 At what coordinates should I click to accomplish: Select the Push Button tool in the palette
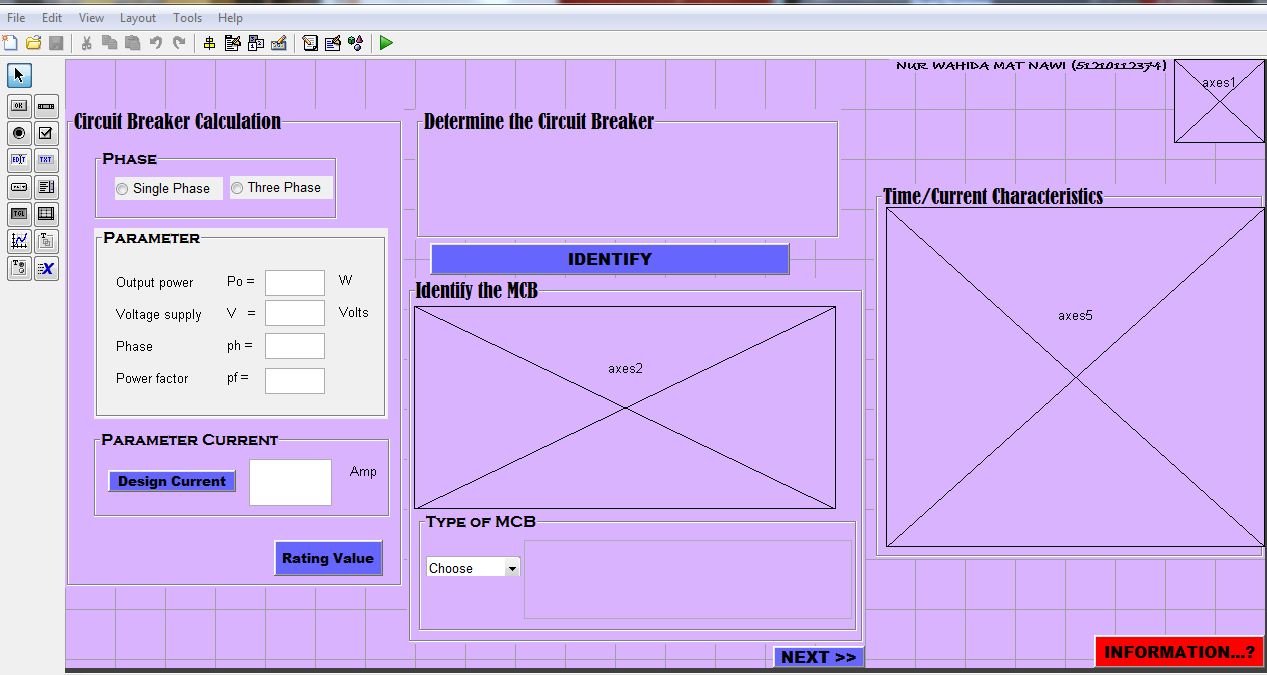pyautogui.click(x=18, y=106)
